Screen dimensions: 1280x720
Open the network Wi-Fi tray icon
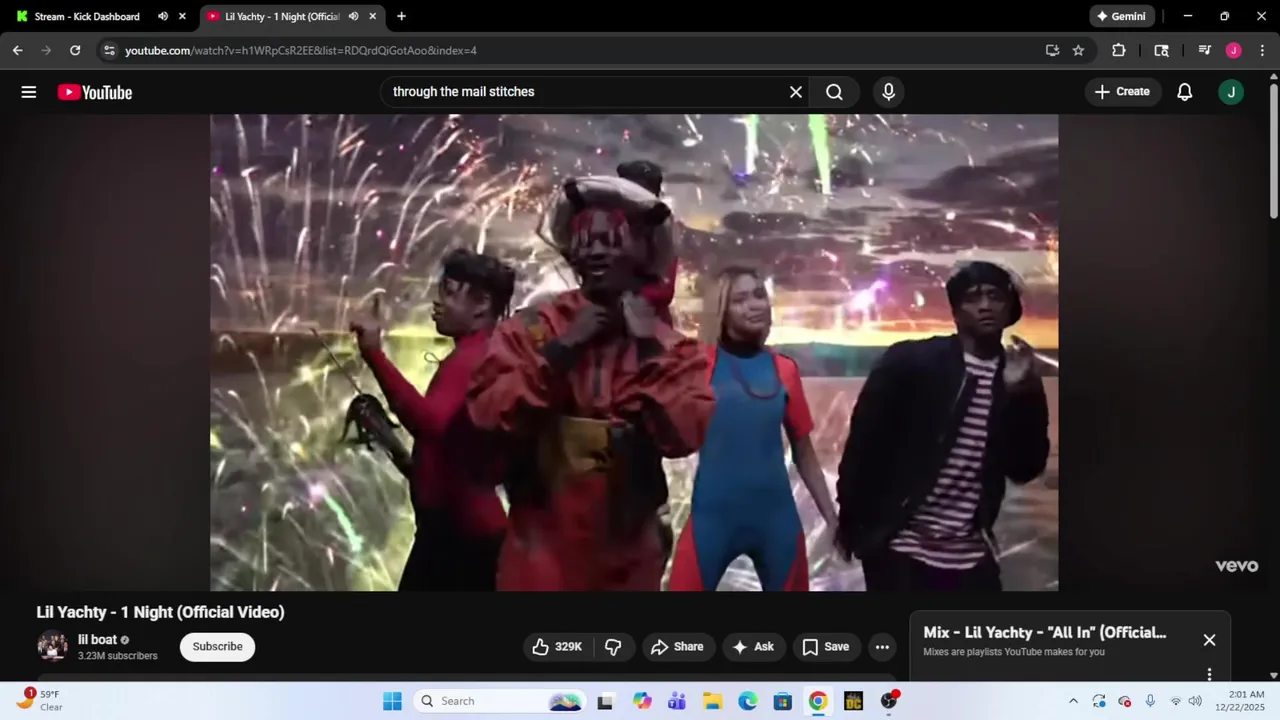1176,701
